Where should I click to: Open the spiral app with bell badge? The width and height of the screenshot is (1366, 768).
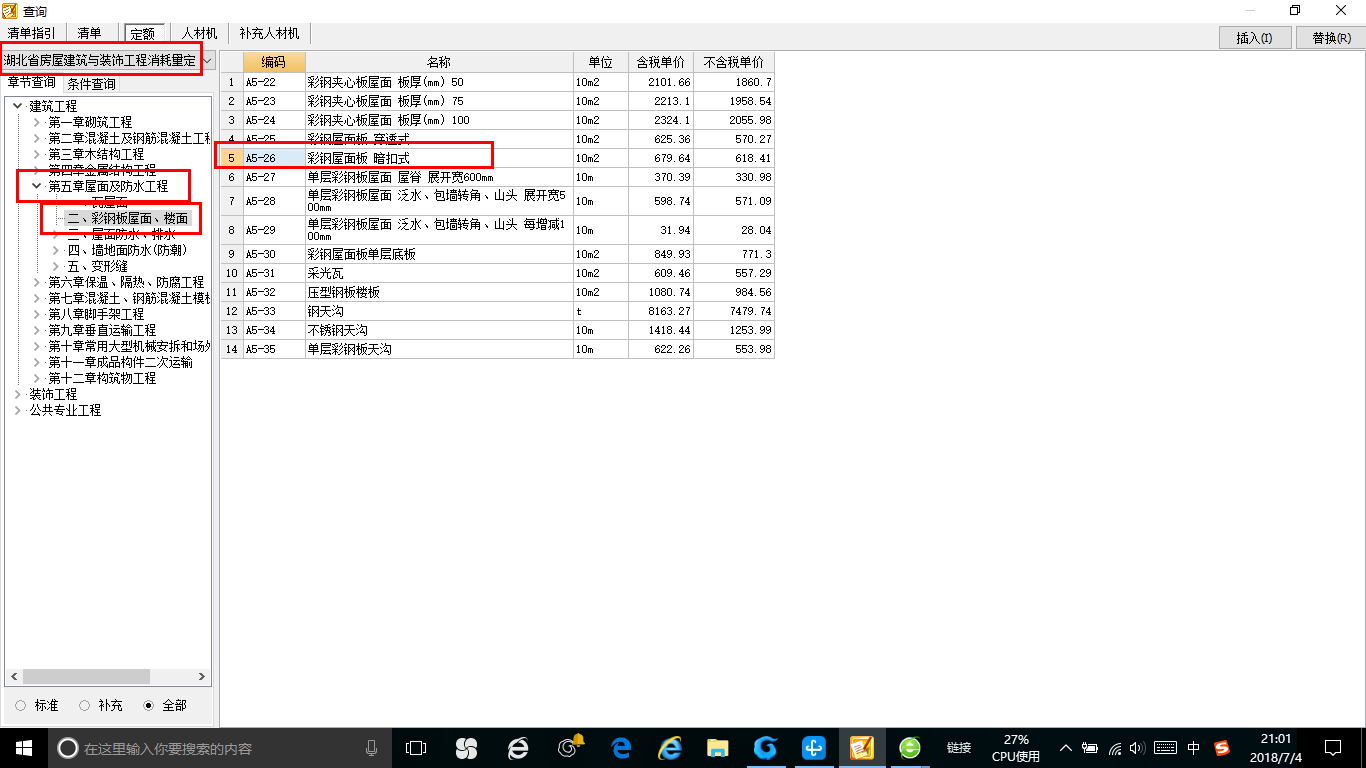pyautogui.click(x=570, y=747)
